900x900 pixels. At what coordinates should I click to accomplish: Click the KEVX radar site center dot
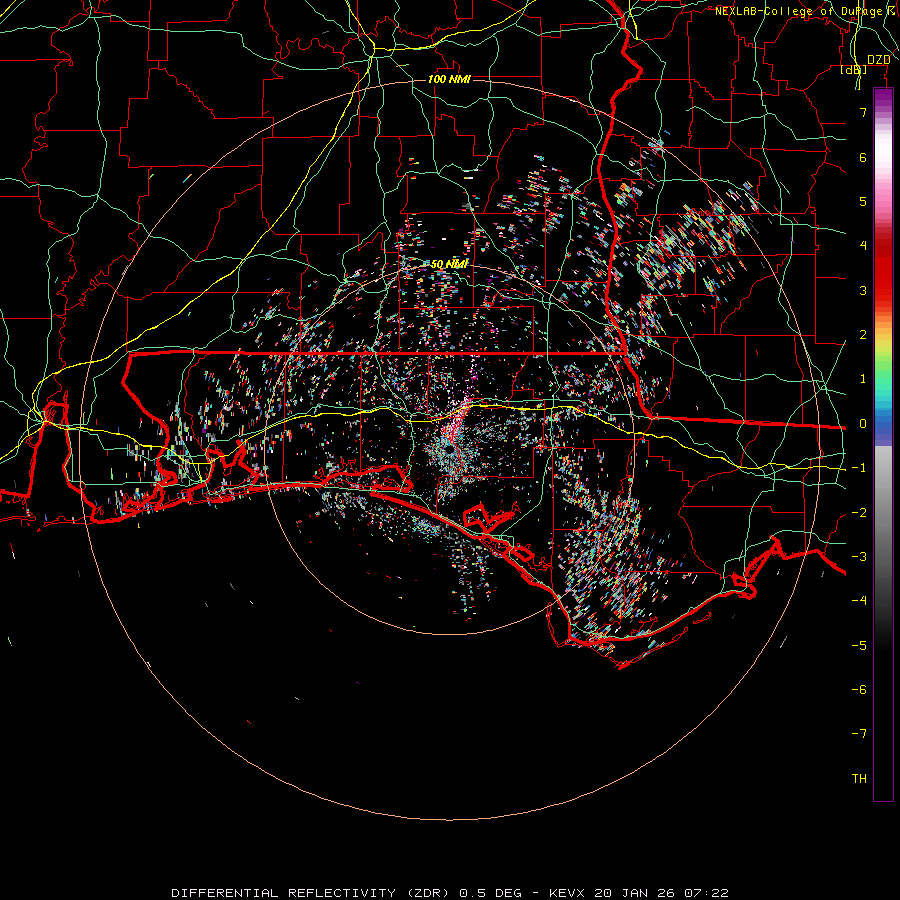click(449, 451)
